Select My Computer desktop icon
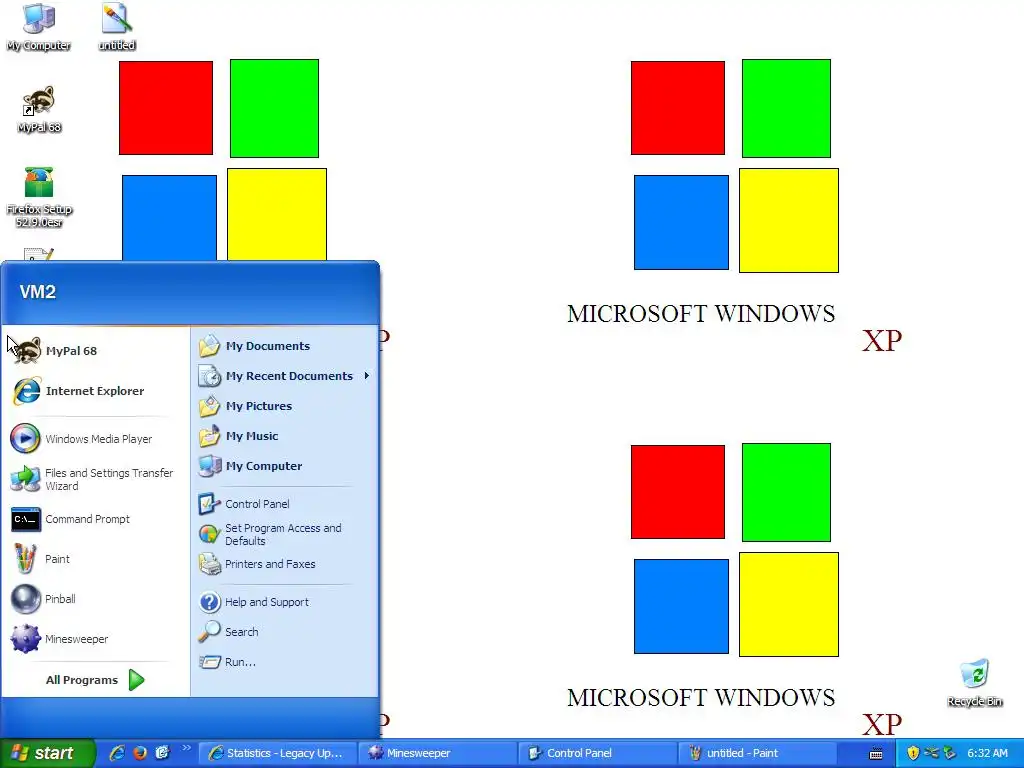Image resolution: width=1024 pixels, height=768 pixels. (x=39, y=27)
